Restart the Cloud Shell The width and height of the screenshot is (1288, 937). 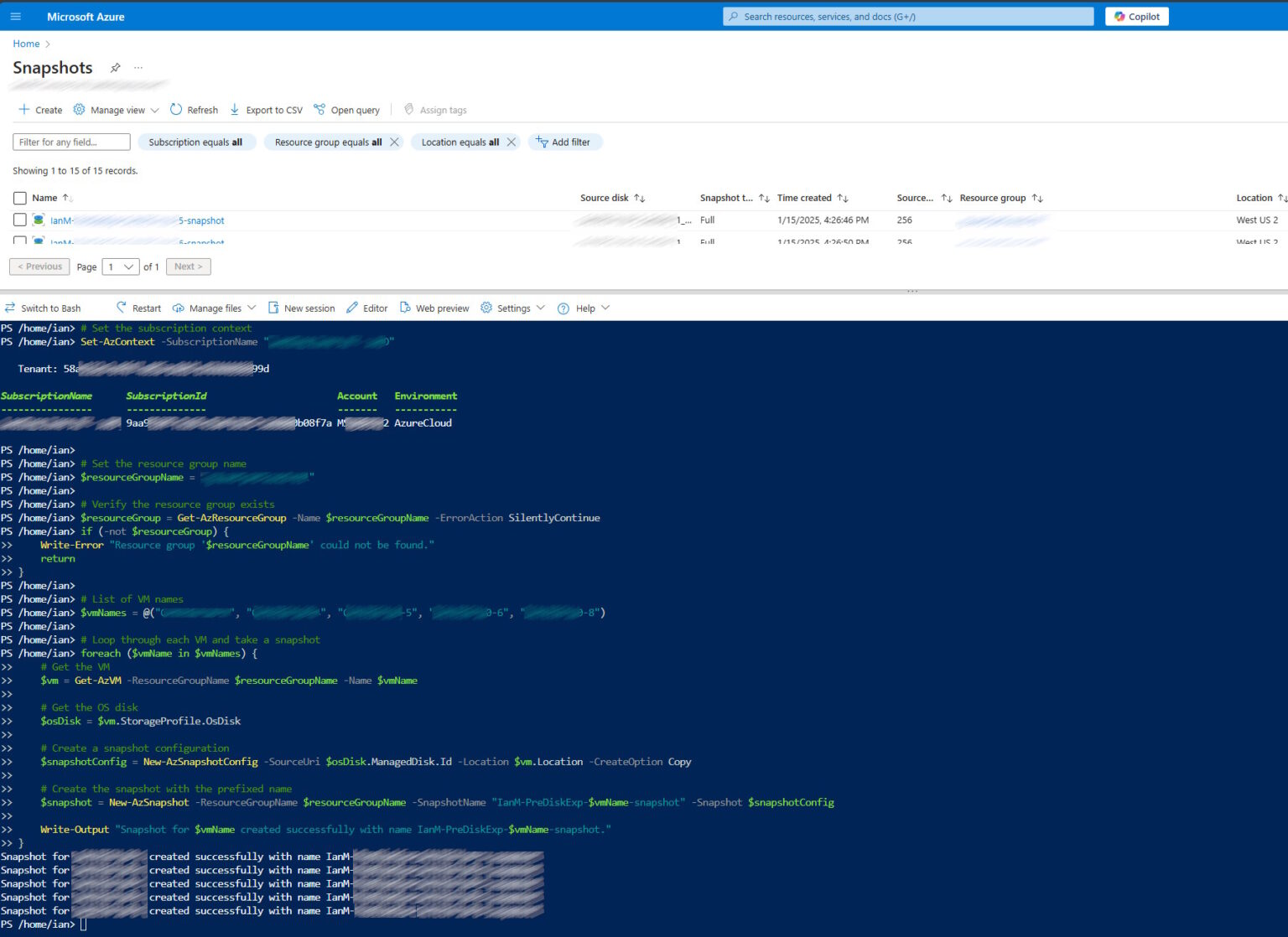pyautogui.click(x=138, y=308)
